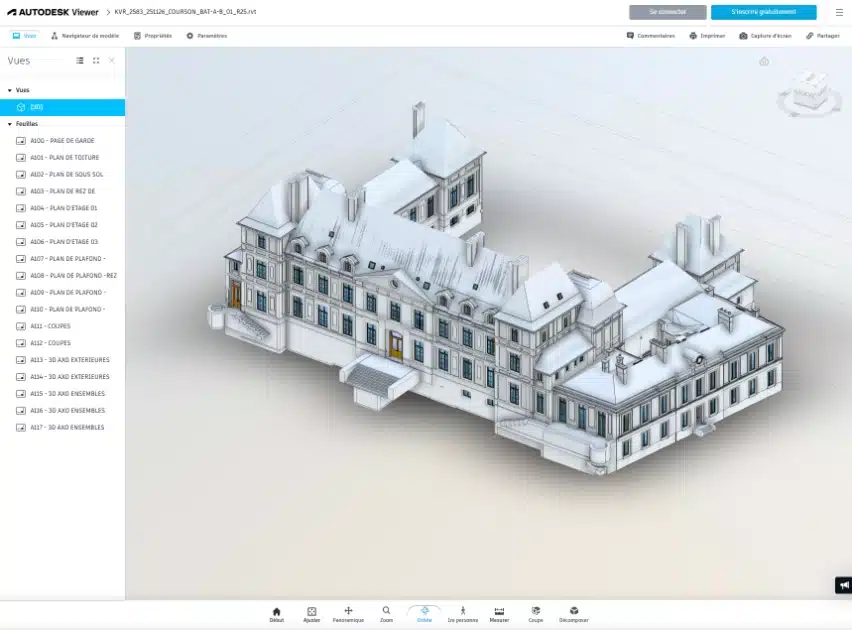The height and width of the screenshot is (630, 852).
Task: Open sheet A104 - PLAN D'ETAGE 01
Action: pos(62,208)
